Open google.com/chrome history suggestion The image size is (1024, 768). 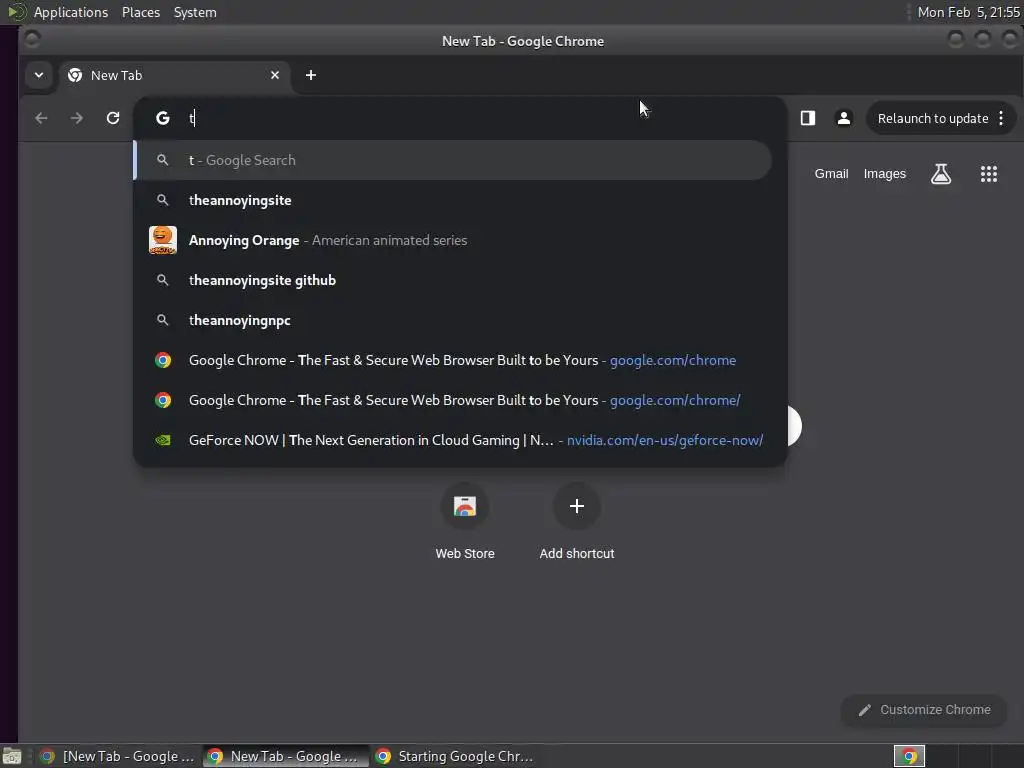point(453,360)
